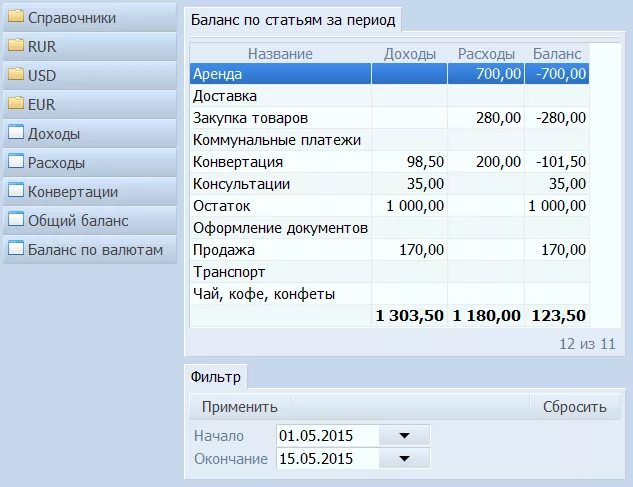Click the Сбросить filter button
Image resolution: width=633 pixels, height=487 pixels.
pos(574,407)
